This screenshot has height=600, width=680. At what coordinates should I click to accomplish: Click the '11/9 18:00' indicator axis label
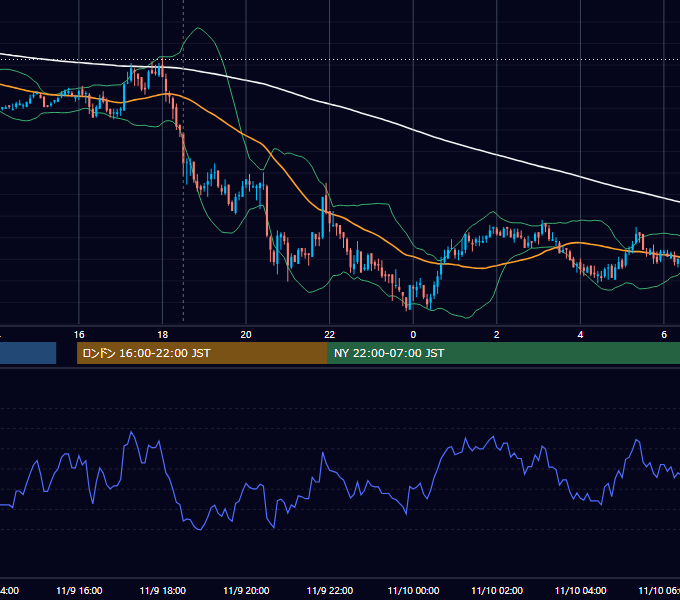[163, 590]
